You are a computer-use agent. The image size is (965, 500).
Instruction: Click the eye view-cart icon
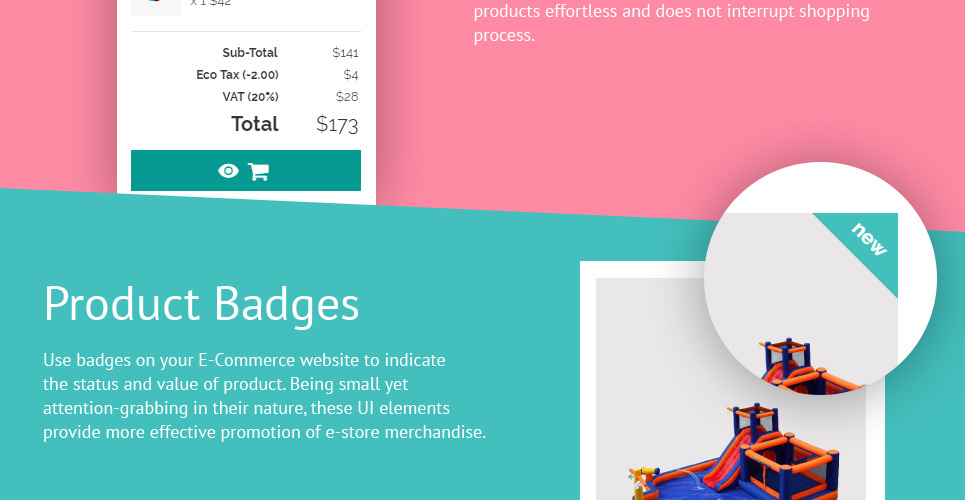228,171
